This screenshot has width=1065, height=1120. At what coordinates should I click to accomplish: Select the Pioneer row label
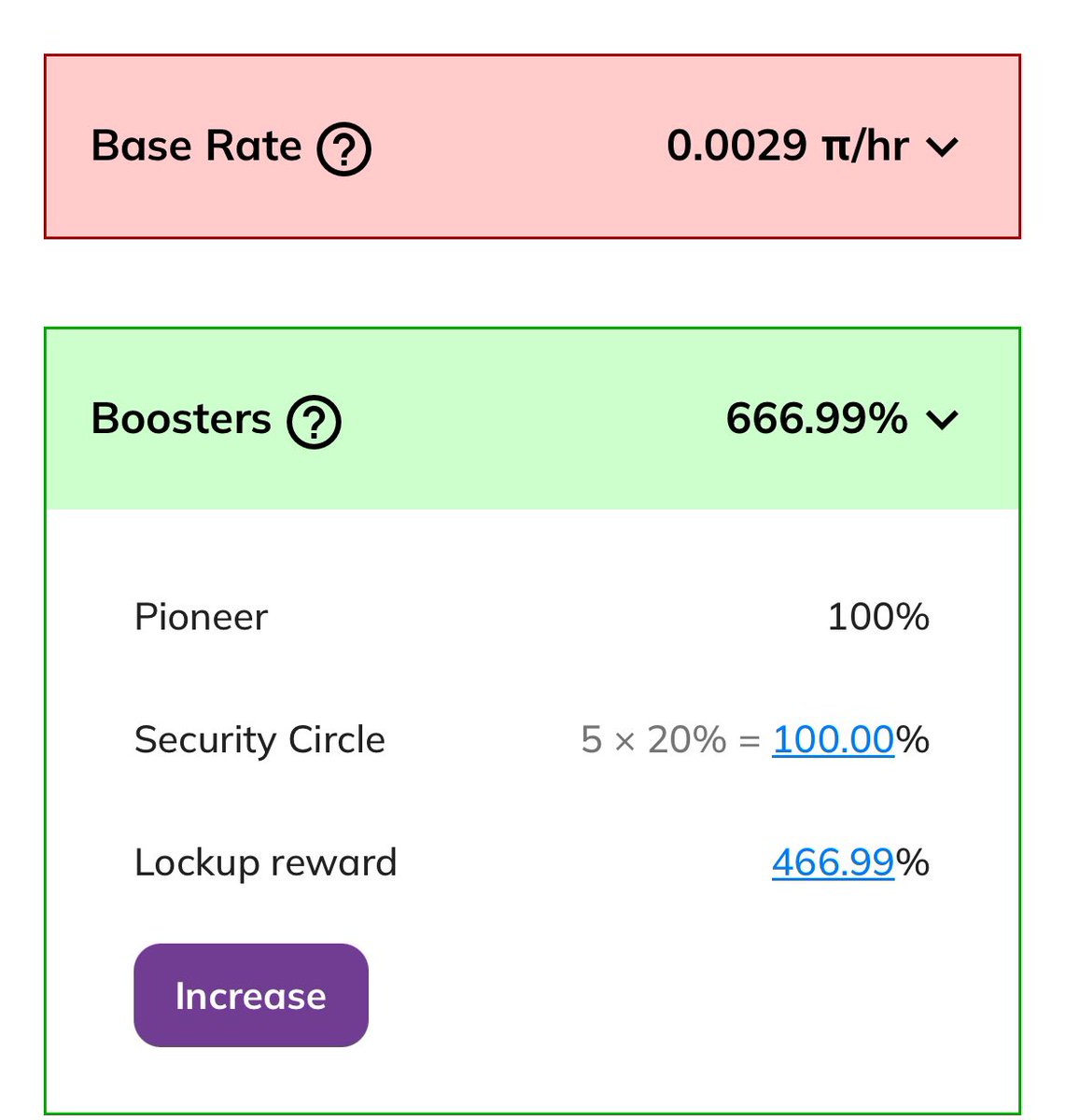[201, 617]
